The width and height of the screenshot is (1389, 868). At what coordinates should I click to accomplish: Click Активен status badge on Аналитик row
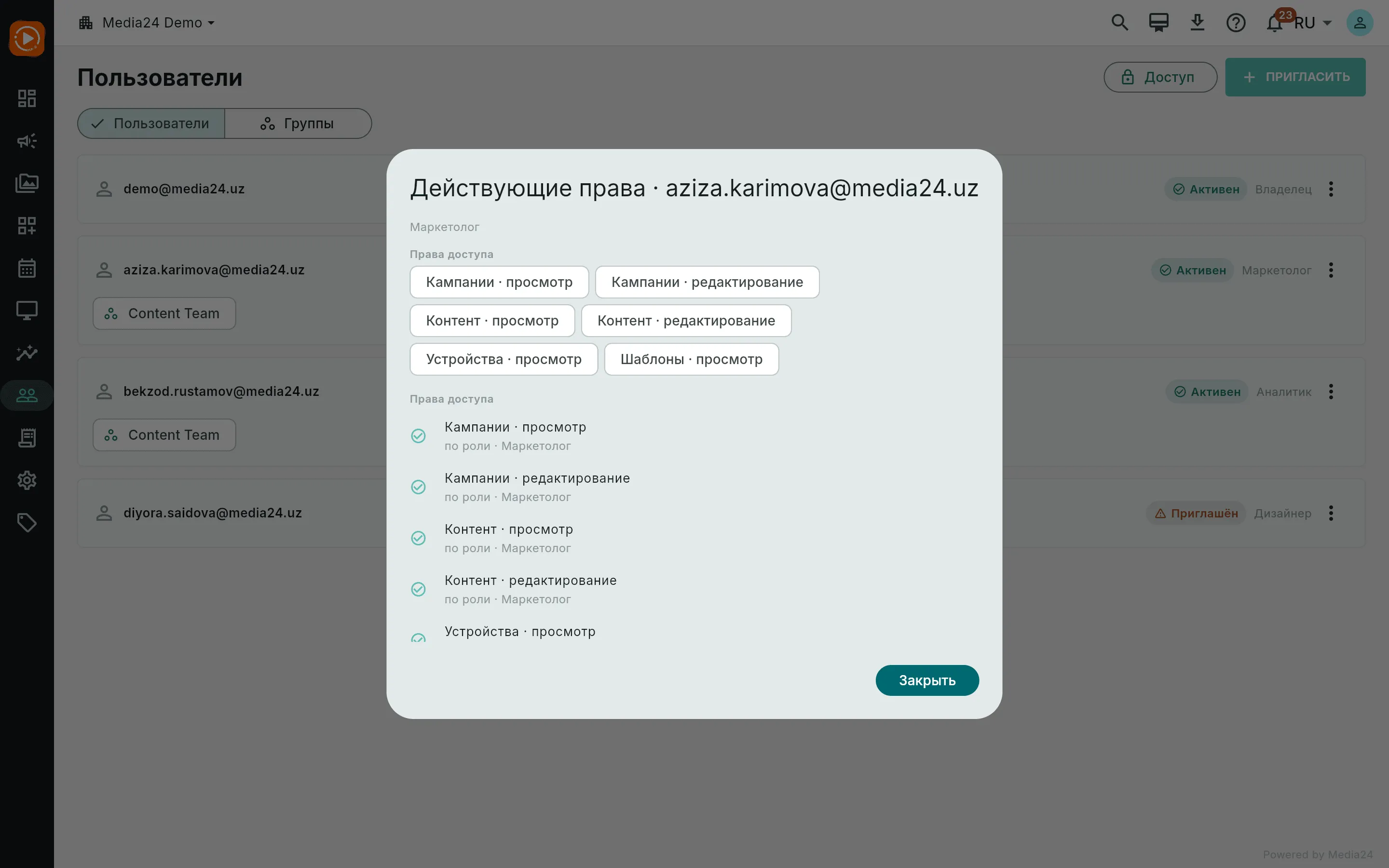pyautogui.click(x=1207, y=392)
